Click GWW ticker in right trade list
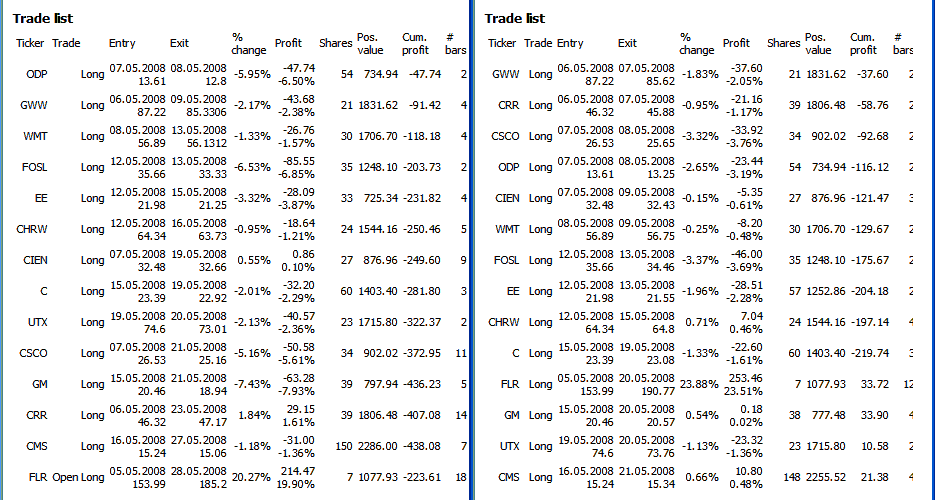Viewport: 935px width, 500px height. (x=504, y=74)
